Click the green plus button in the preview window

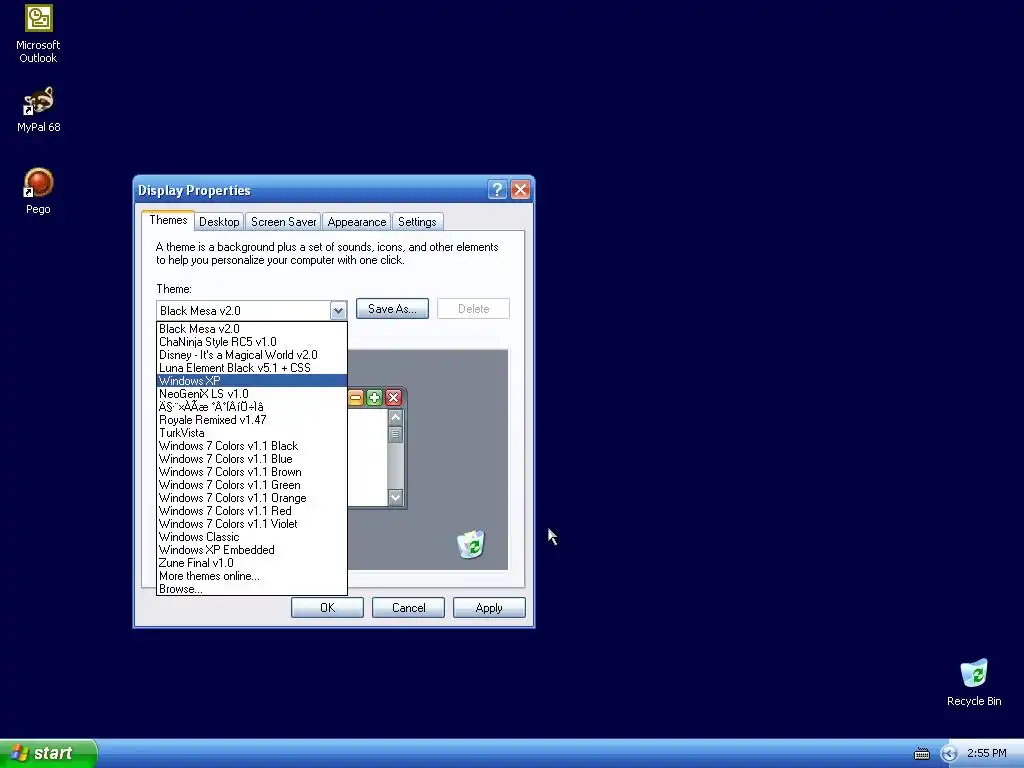click(x=374, y=398)
